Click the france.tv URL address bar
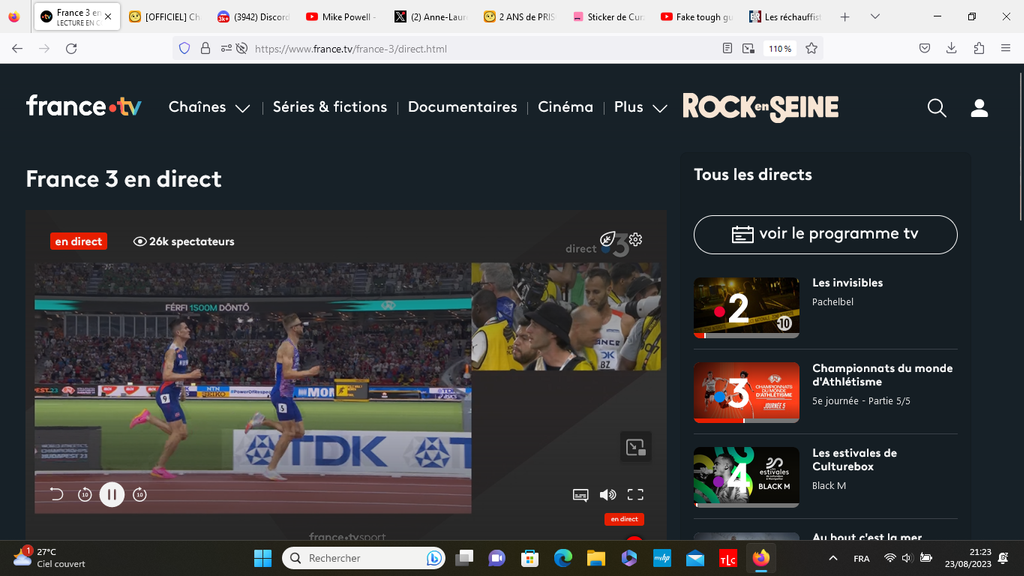 coord(483,48)
